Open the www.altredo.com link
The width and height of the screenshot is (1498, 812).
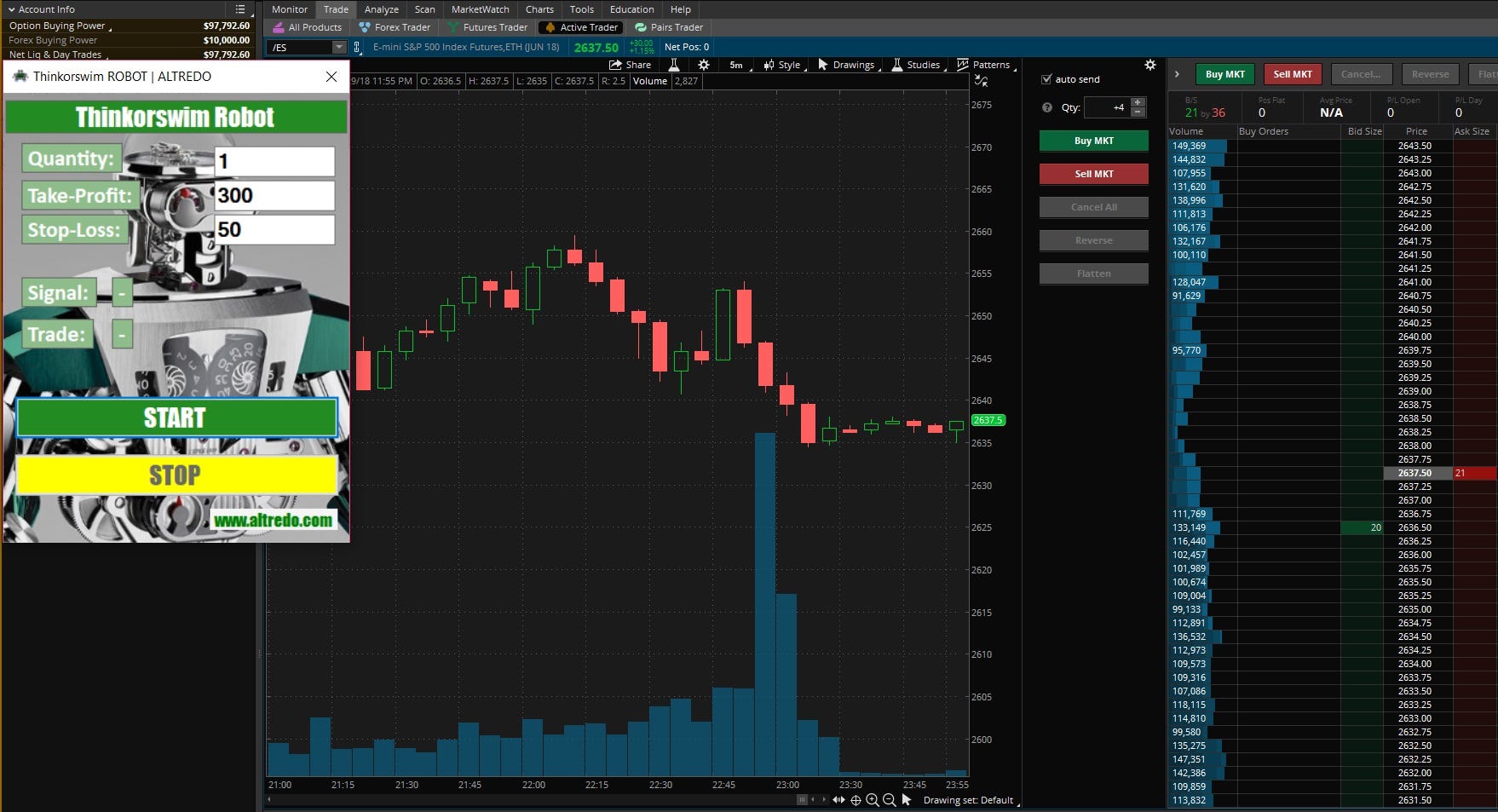273,520
